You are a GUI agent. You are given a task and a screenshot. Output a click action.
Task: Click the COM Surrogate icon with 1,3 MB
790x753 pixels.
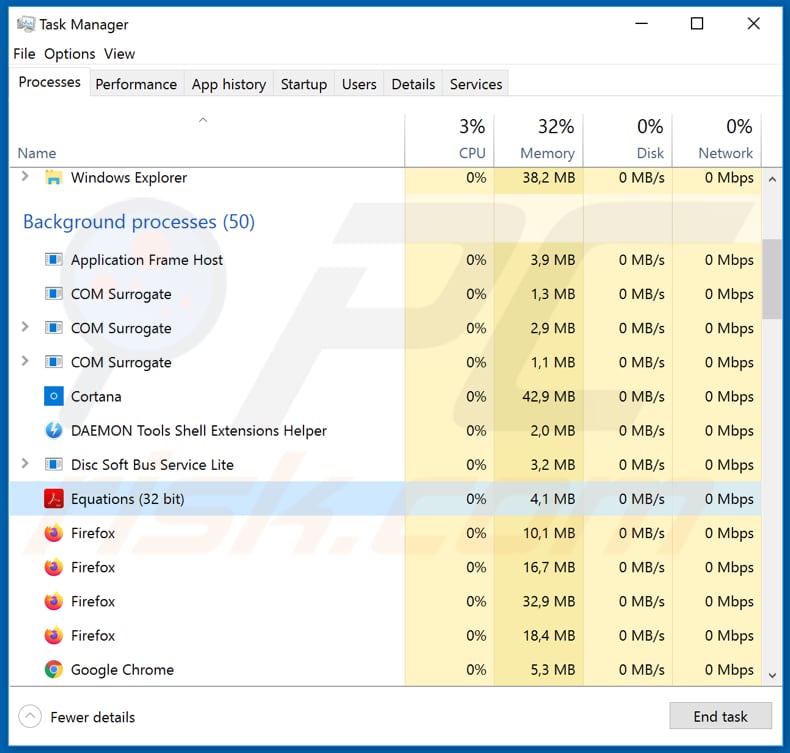click(53, 294)
